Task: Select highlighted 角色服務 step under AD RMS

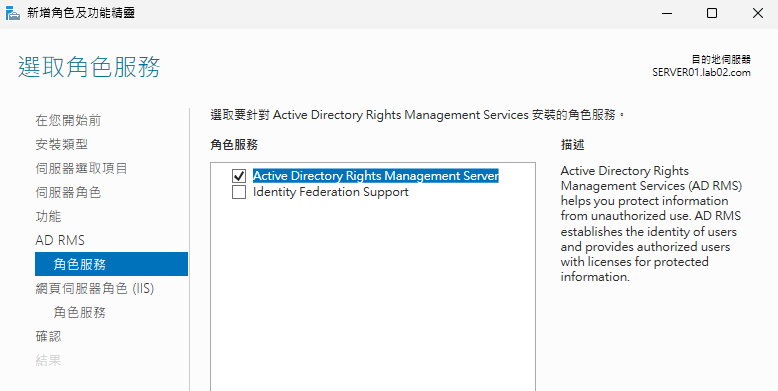Action: click(x=111, y=264)
